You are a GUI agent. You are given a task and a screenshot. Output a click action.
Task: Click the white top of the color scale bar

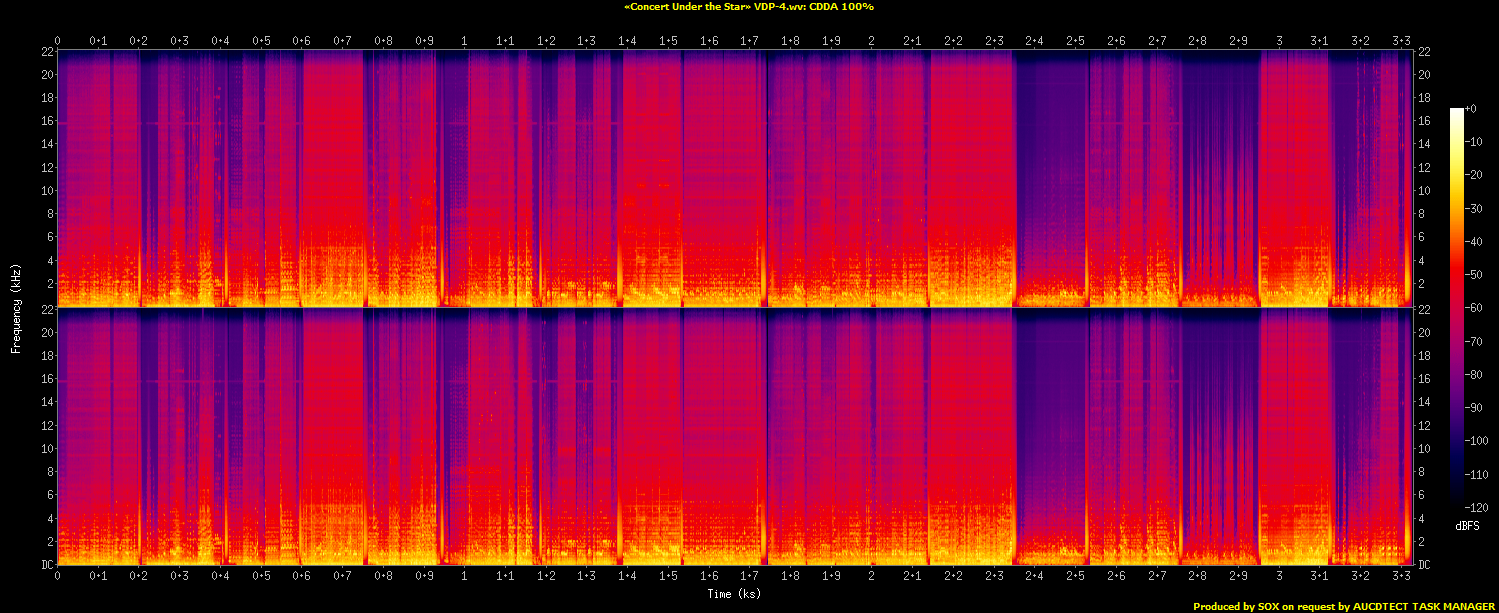click(1456, 112)
